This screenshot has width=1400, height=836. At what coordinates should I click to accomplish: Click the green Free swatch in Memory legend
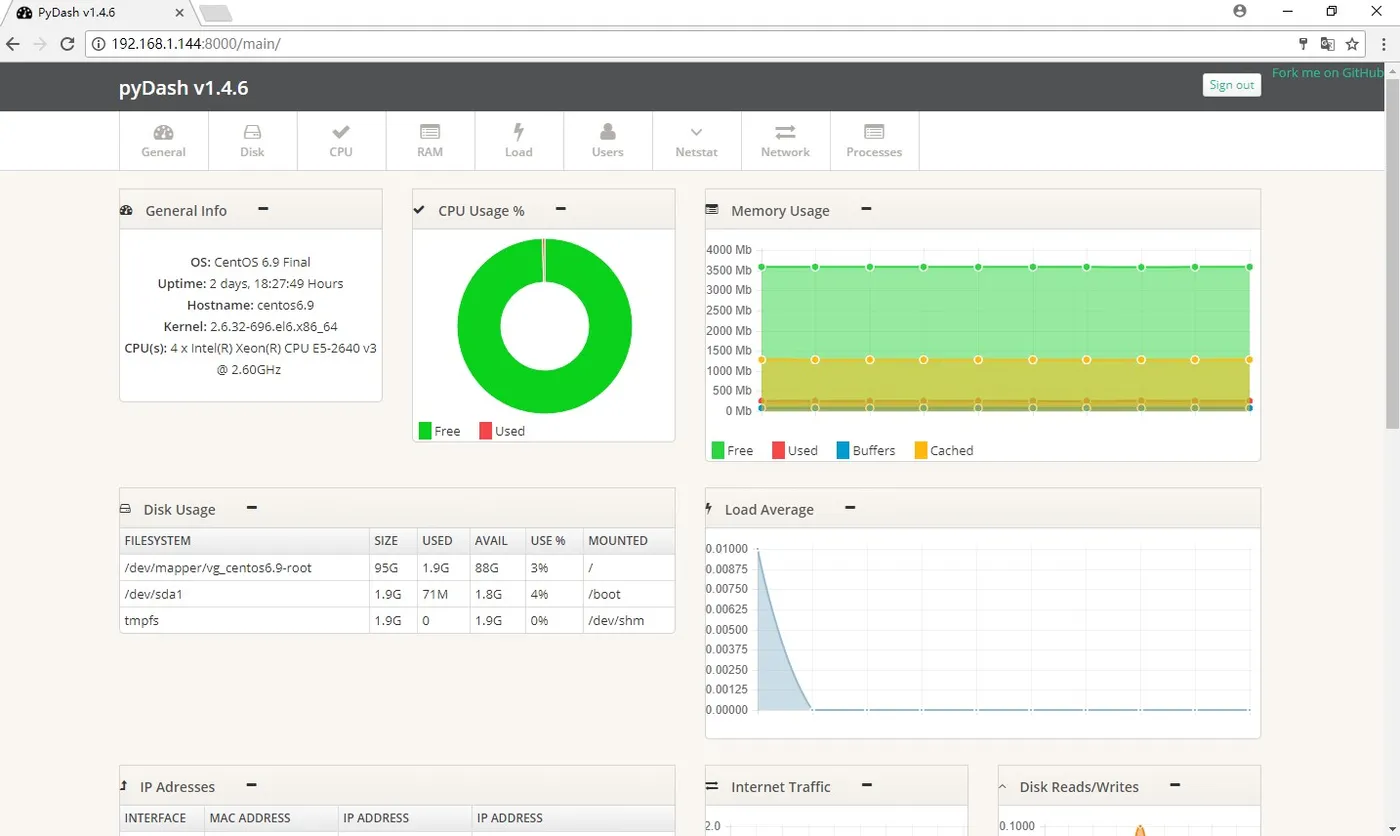[718, 450]
